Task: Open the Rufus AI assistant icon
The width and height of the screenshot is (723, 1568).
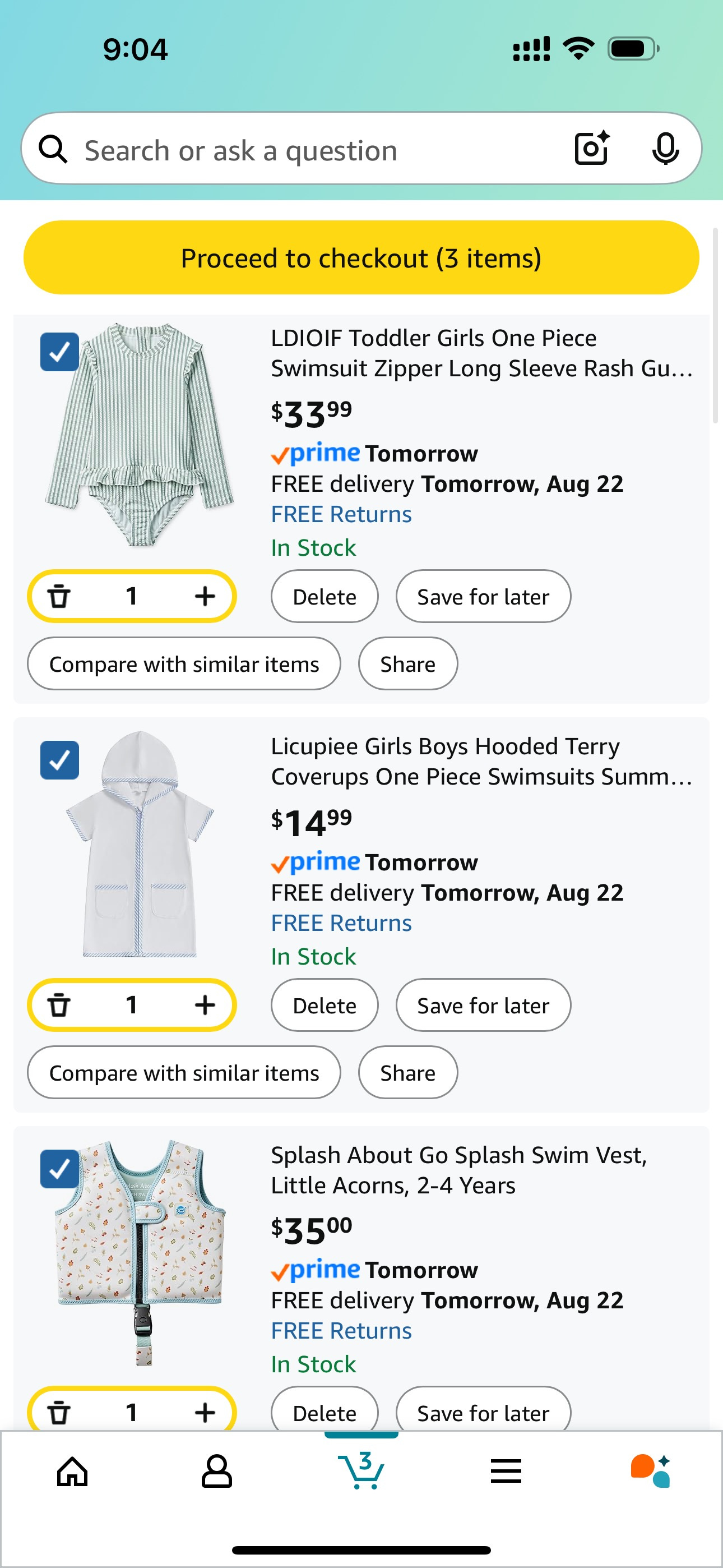Action: click(x=650, y=1470)
